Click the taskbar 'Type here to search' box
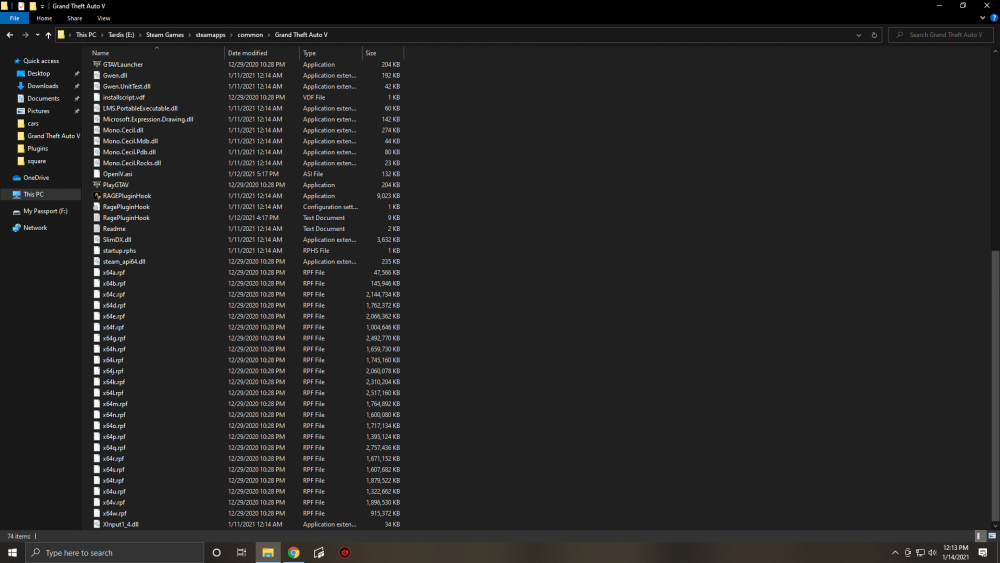This screenshot has width=1000, height=563. click(x=115, y=553)
